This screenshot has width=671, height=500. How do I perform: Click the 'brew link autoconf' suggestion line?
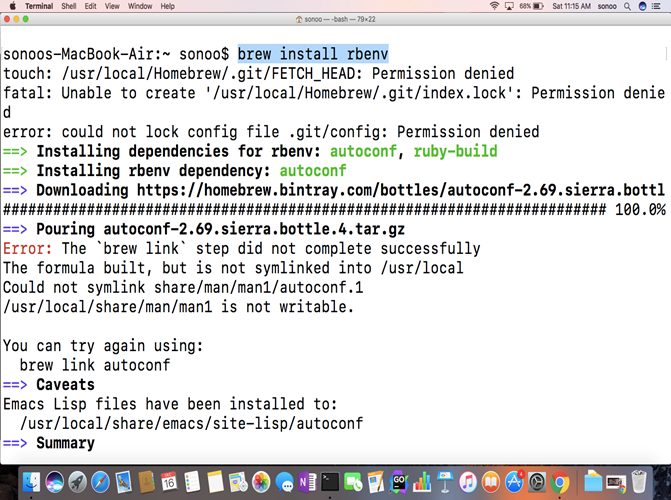click(x=95, y=365)
